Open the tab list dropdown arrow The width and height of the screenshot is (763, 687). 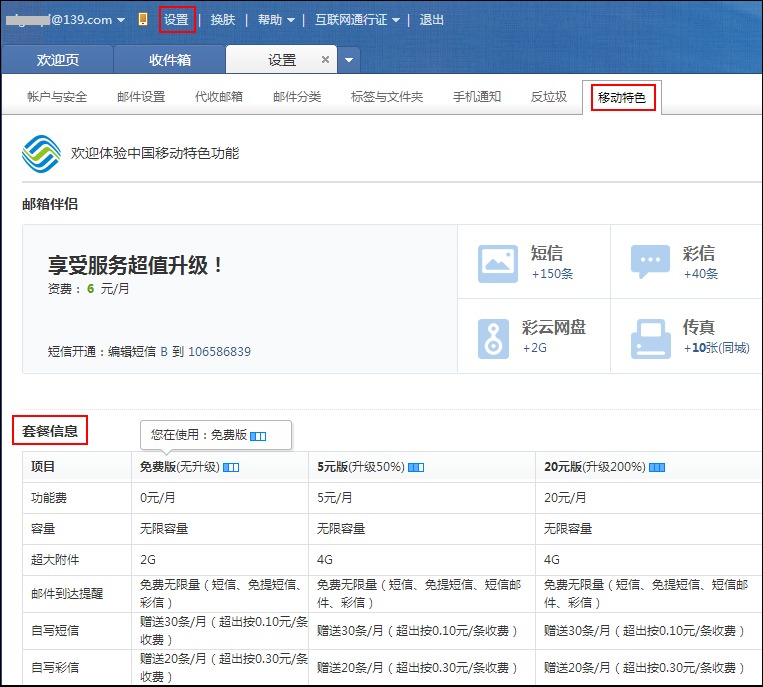(349, 60)
